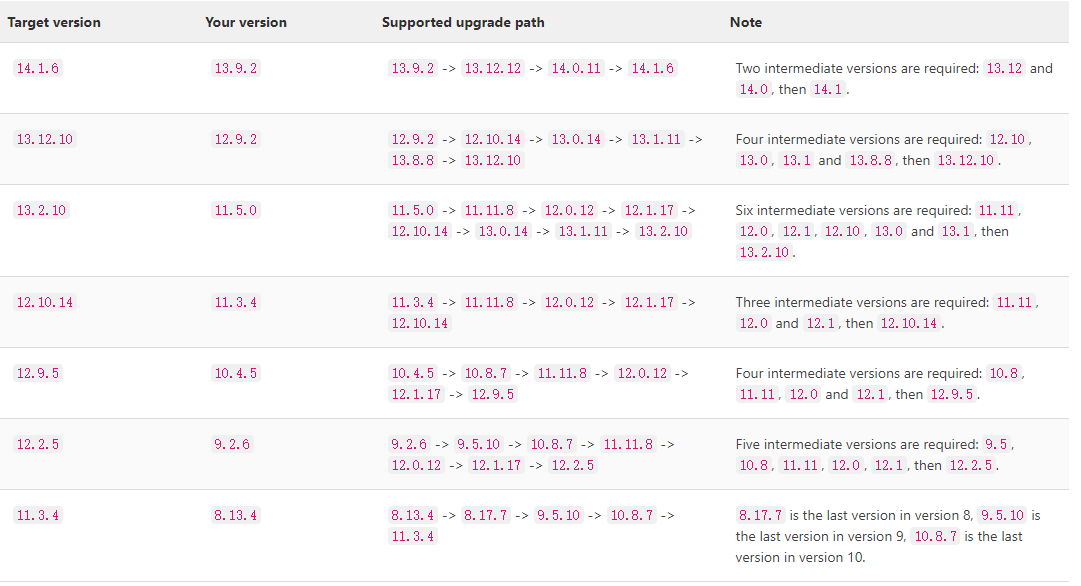Click the 'Supported upgrade path' column header
The height and width of the screenshot is (586, 1081).
point(463,22)
